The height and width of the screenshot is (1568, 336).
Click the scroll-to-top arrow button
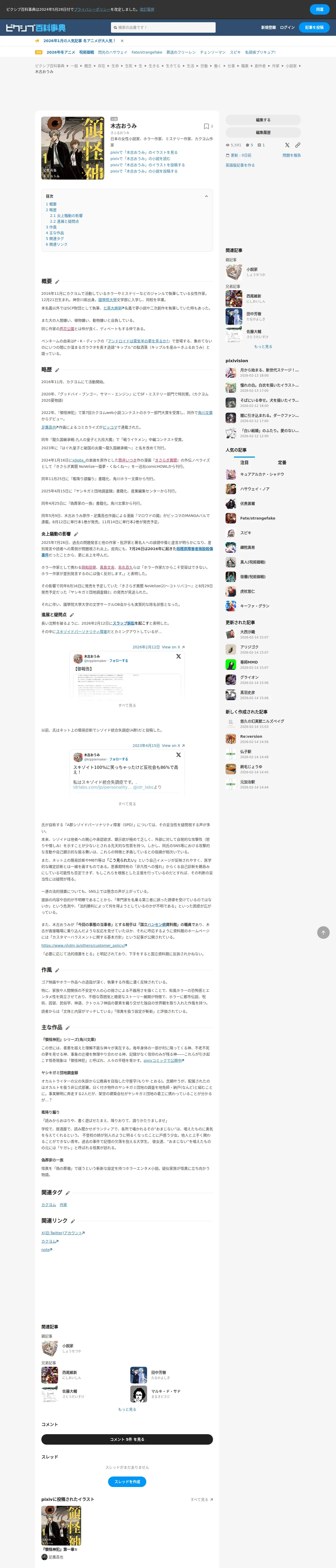(x=323, y=932)
